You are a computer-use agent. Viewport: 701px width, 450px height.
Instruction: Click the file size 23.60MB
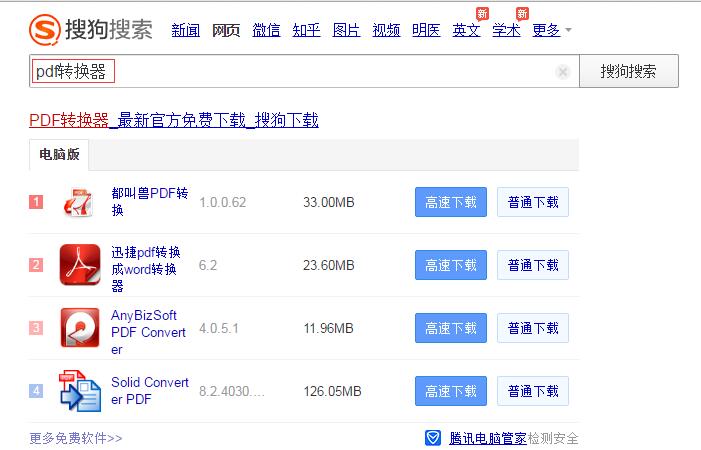(329, 265)
